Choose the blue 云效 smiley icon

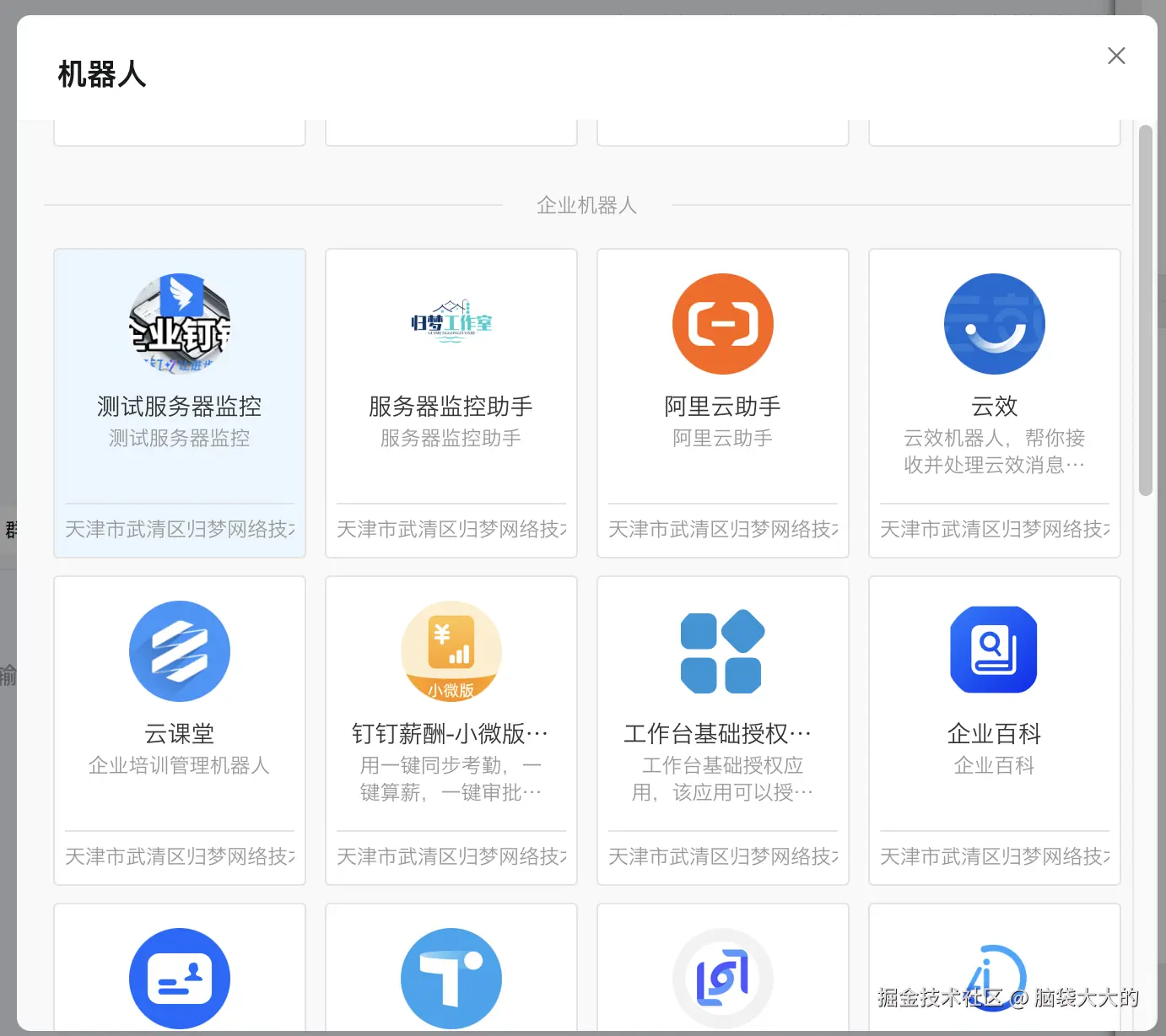coord(995,324)
